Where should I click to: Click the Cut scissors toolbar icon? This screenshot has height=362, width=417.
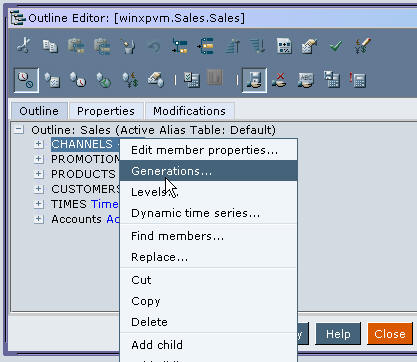coord(24,45)
